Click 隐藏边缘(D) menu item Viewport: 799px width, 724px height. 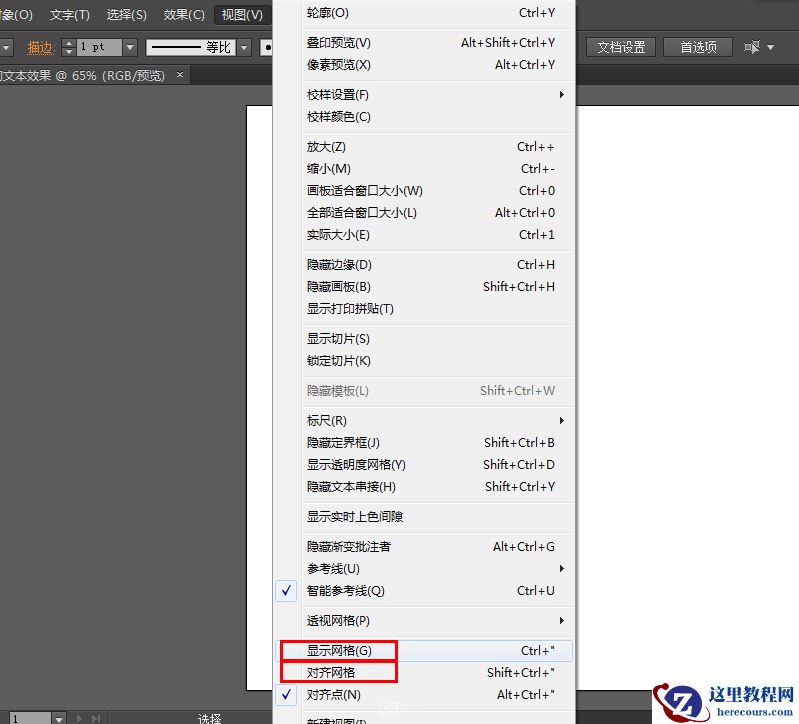439,264
